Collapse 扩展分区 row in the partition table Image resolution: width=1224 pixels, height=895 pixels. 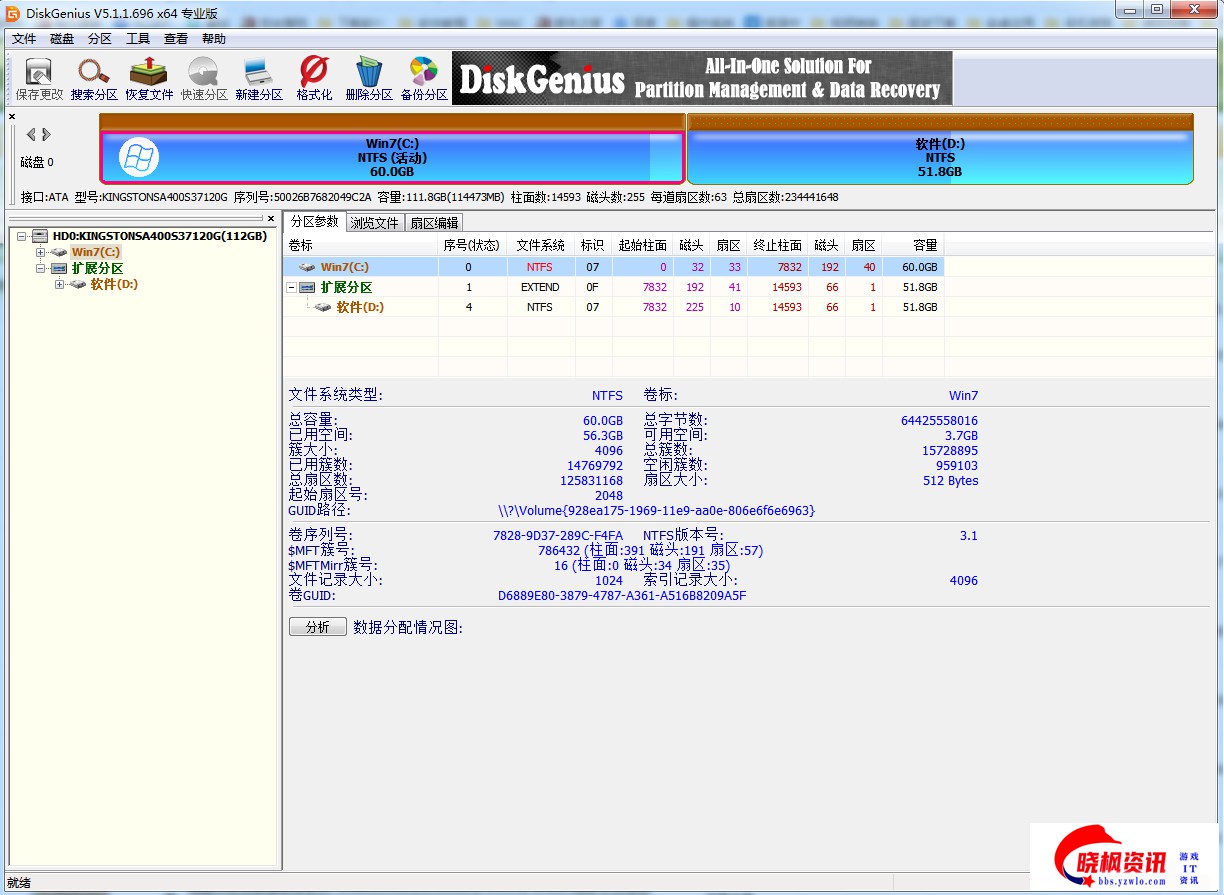coord(291,288)
